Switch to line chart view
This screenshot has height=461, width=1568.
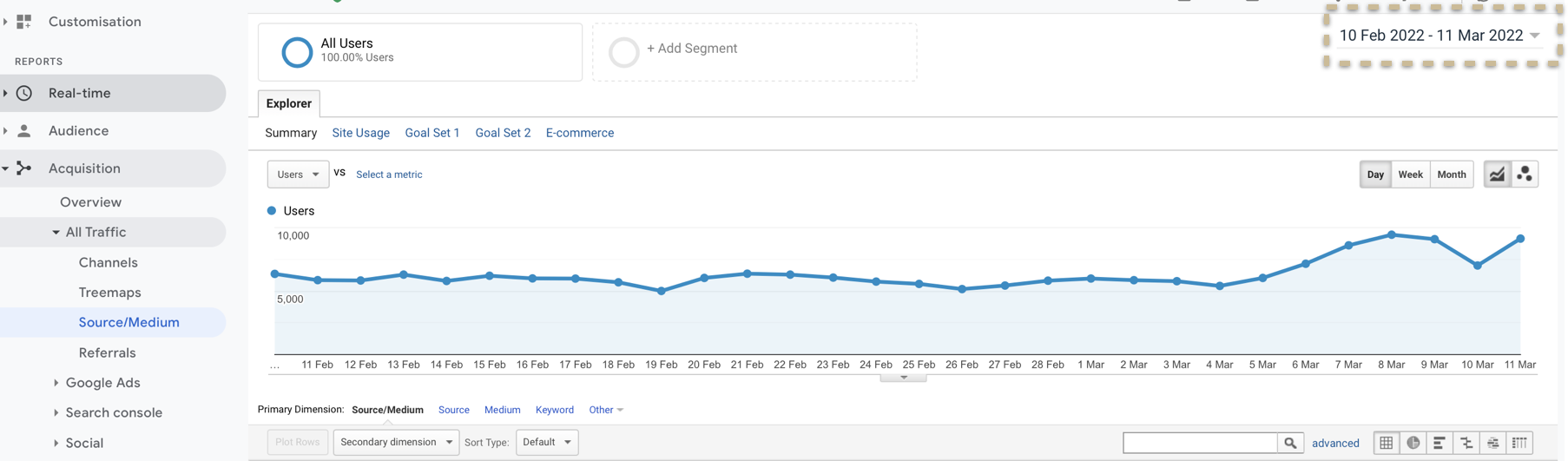tap(1497, 175)
